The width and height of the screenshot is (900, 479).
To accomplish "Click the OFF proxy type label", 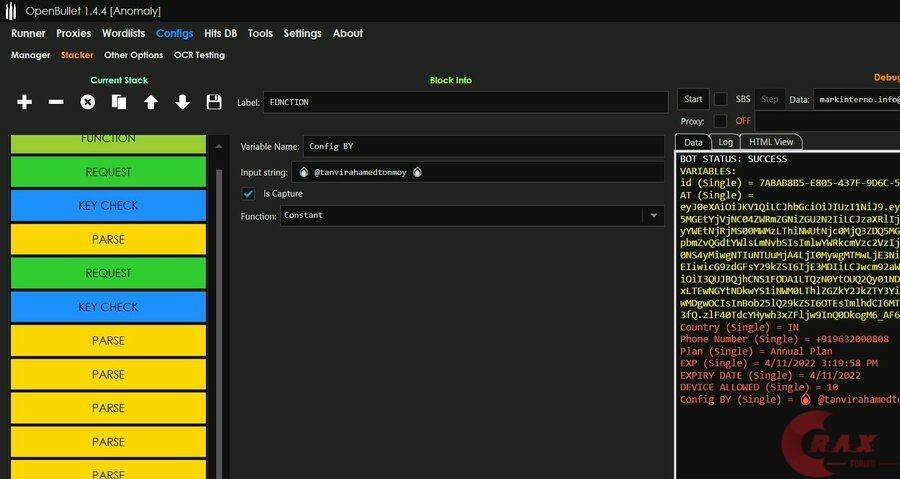I will [x=743, y=121].
